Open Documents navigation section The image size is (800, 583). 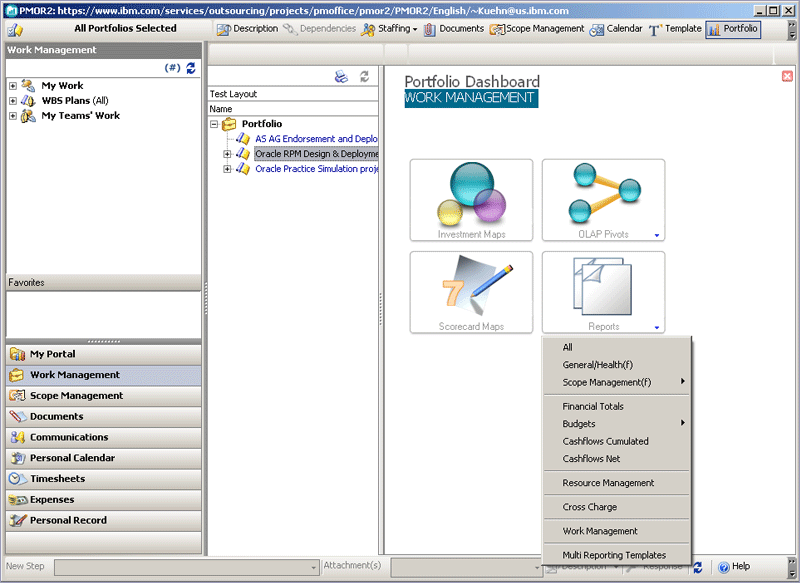104,417
